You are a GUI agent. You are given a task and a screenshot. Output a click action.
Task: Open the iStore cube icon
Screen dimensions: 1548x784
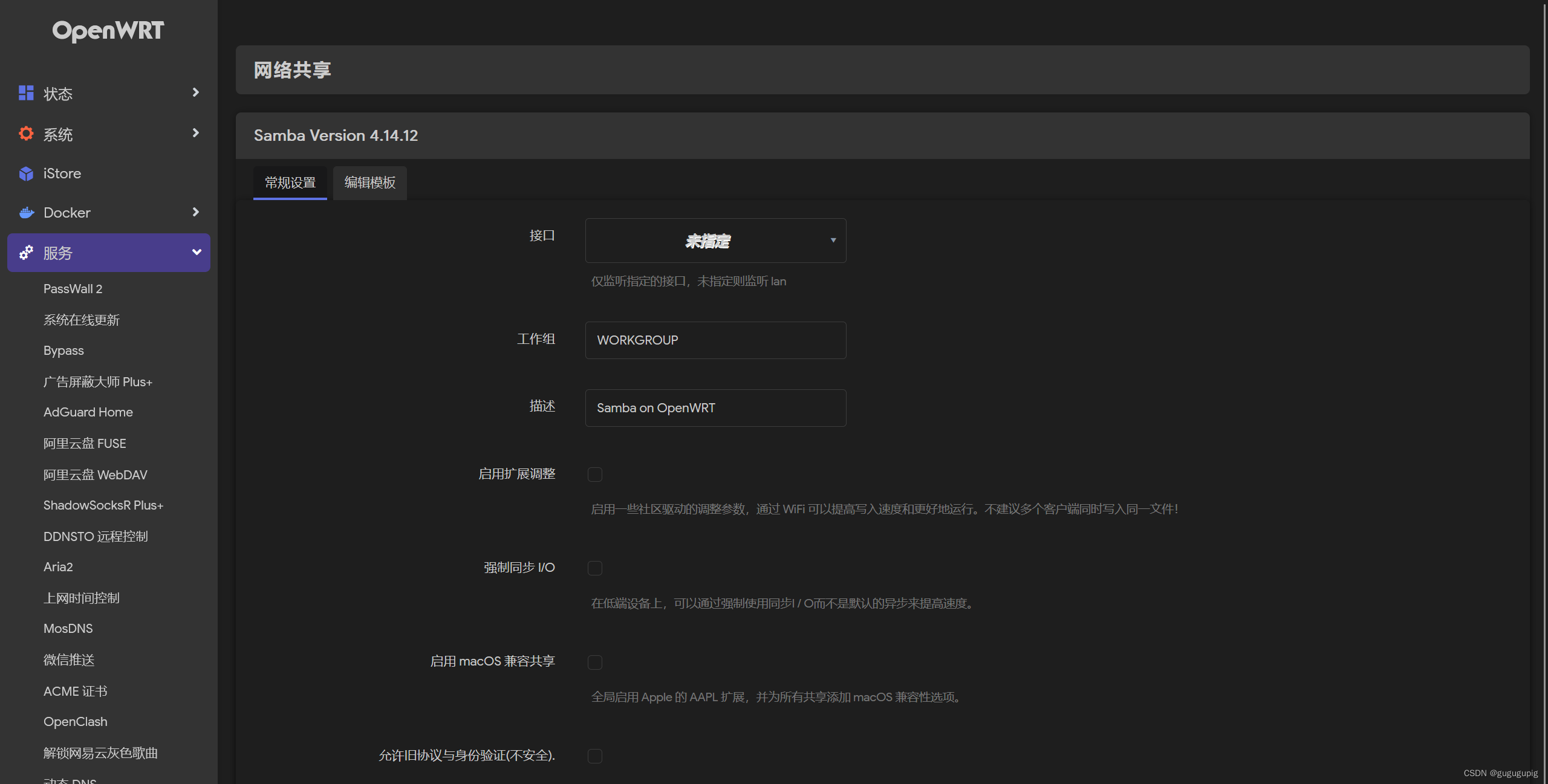click(26, 173)
